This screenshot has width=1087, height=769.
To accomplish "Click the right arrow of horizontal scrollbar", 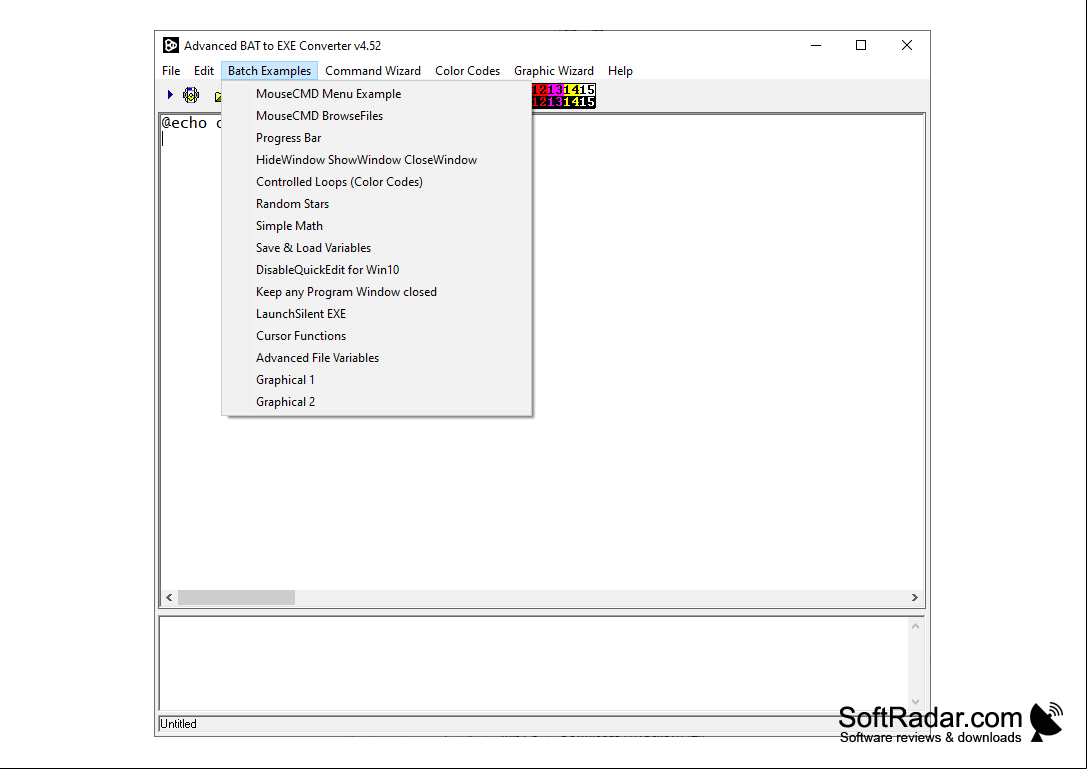I will click(914, 598).
